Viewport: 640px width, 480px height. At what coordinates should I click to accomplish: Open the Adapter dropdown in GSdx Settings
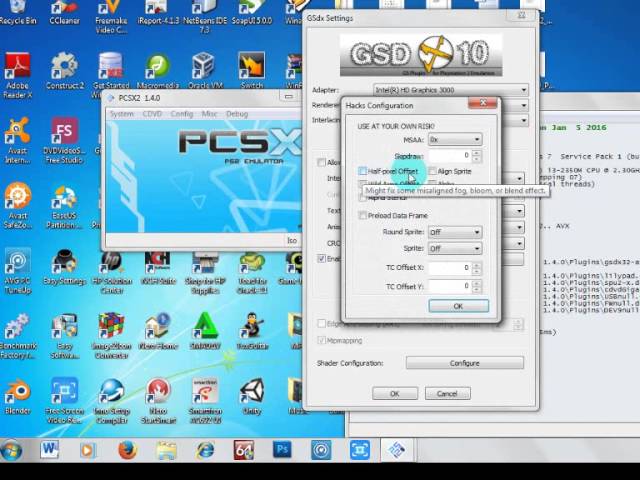451,90
